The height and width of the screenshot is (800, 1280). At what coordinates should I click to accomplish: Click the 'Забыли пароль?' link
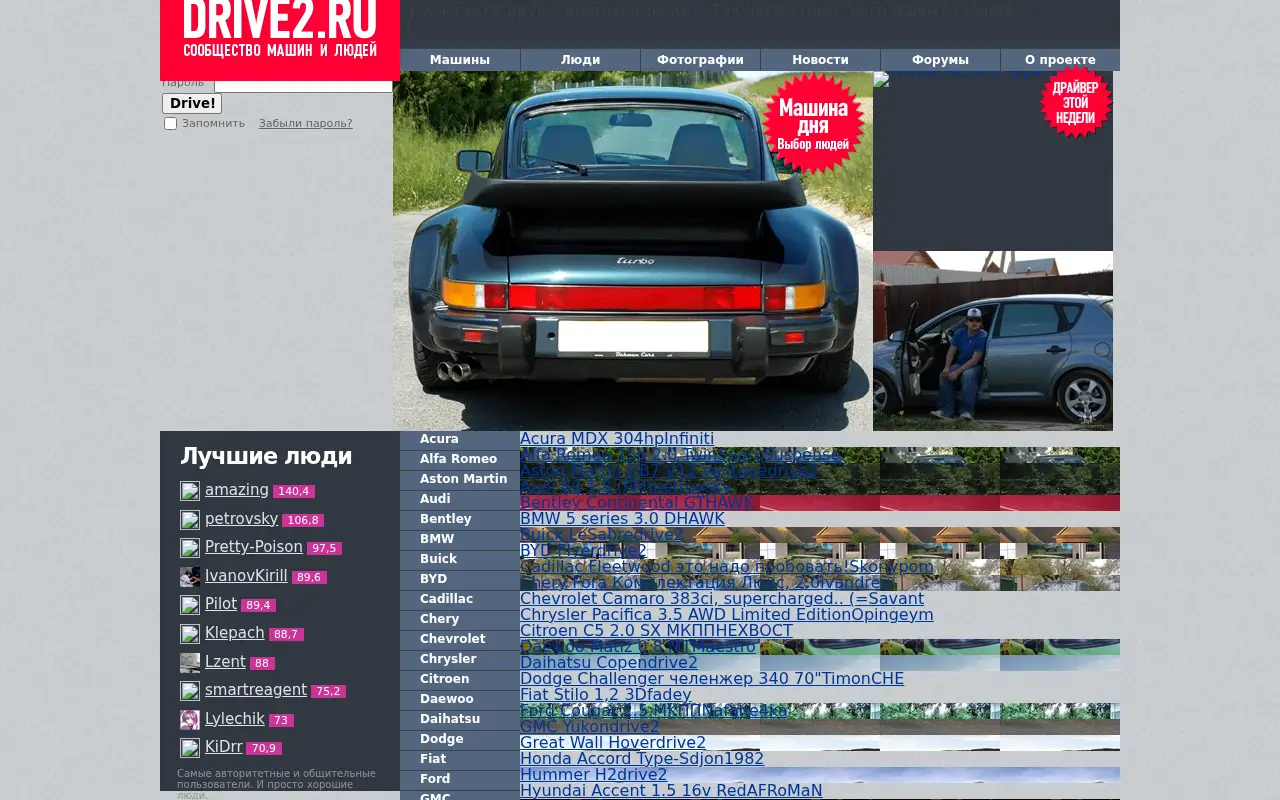point(305,124)
